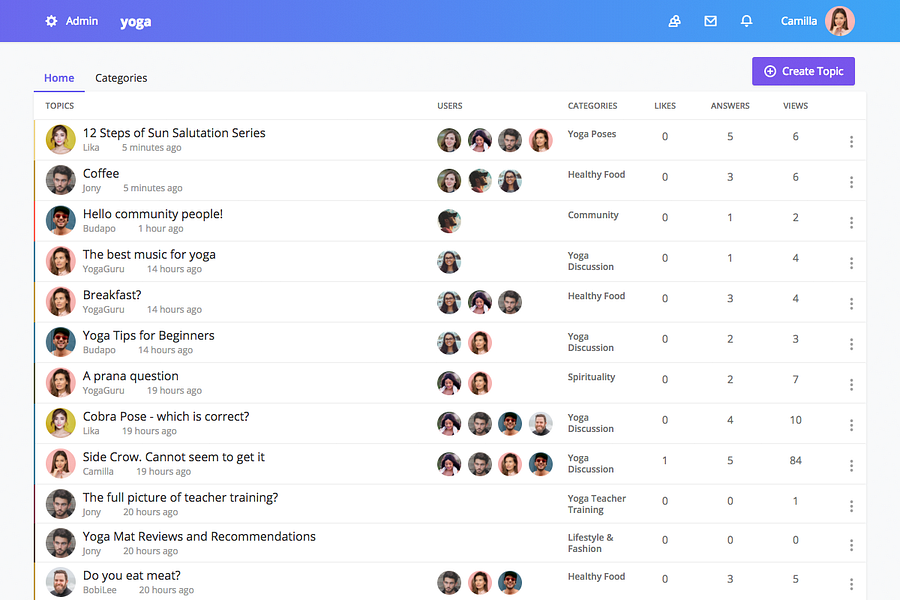This screenshot has width=900, height=600.
Task: Open the messages envelope icon
Action: [x=711, y=21]
